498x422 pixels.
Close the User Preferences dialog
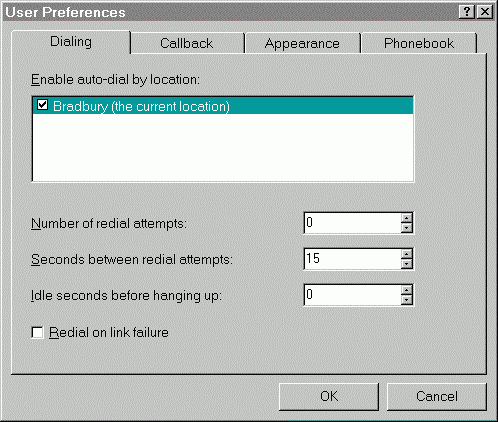(x=485, y=12)
